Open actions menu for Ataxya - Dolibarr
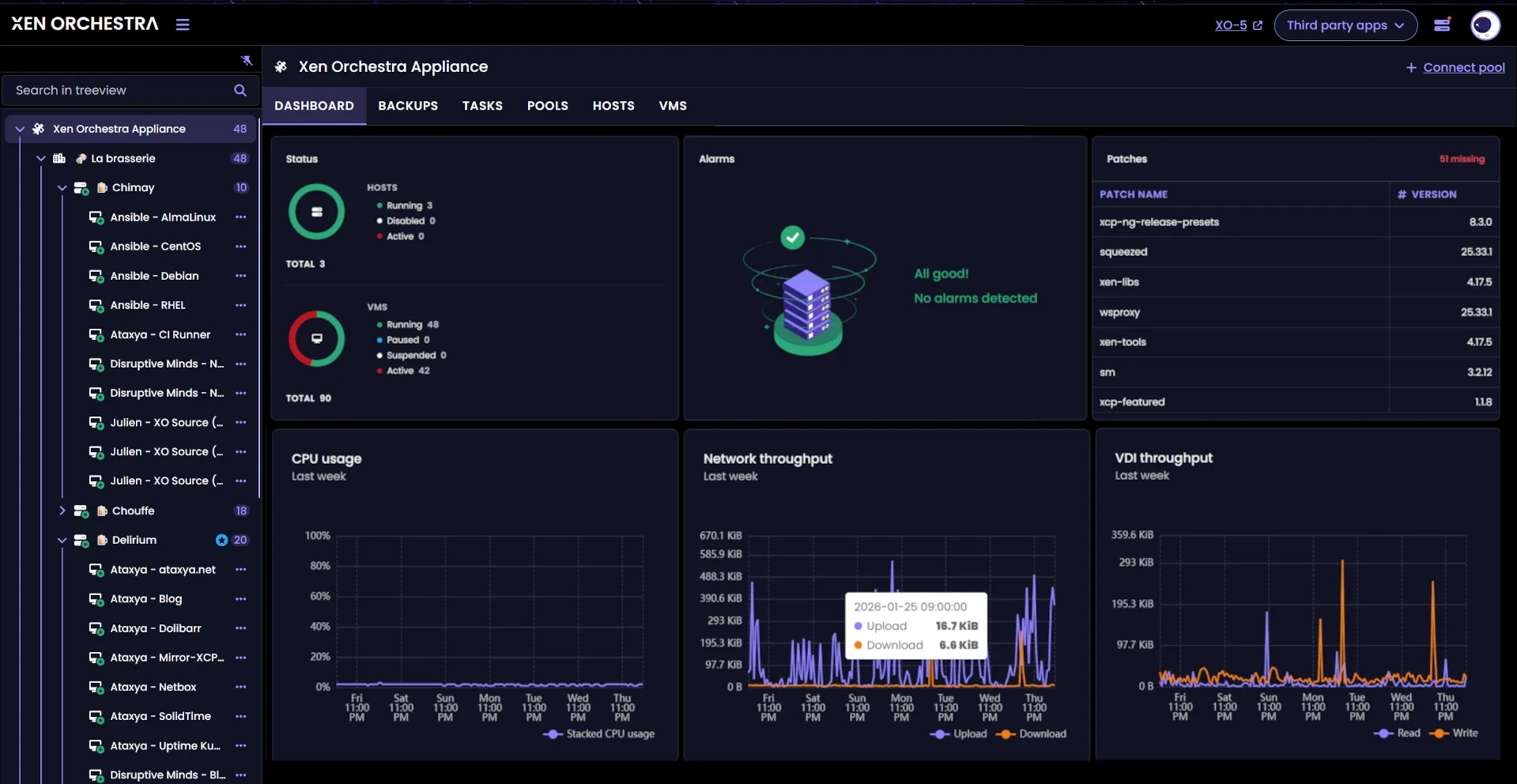Viewport: 1517px width, 784px height. 240,629
